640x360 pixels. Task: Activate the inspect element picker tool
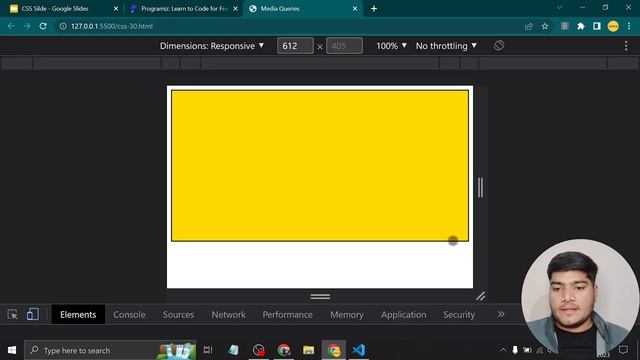click(x=12, y=314)
